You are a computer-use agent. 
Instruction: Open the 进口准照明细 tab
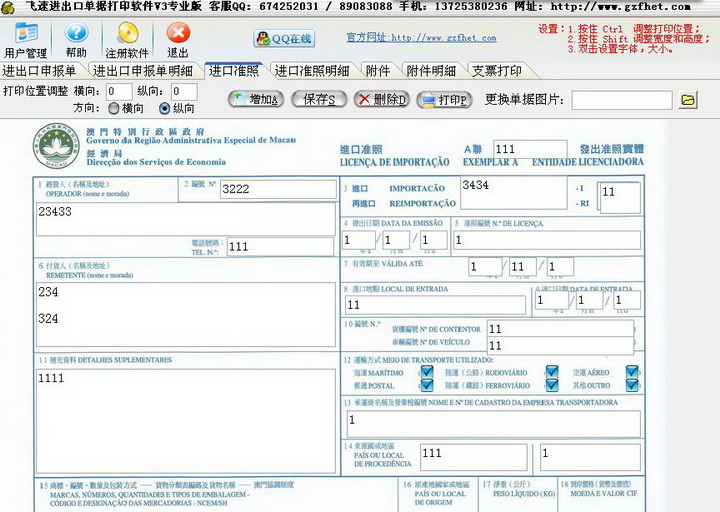312,71
